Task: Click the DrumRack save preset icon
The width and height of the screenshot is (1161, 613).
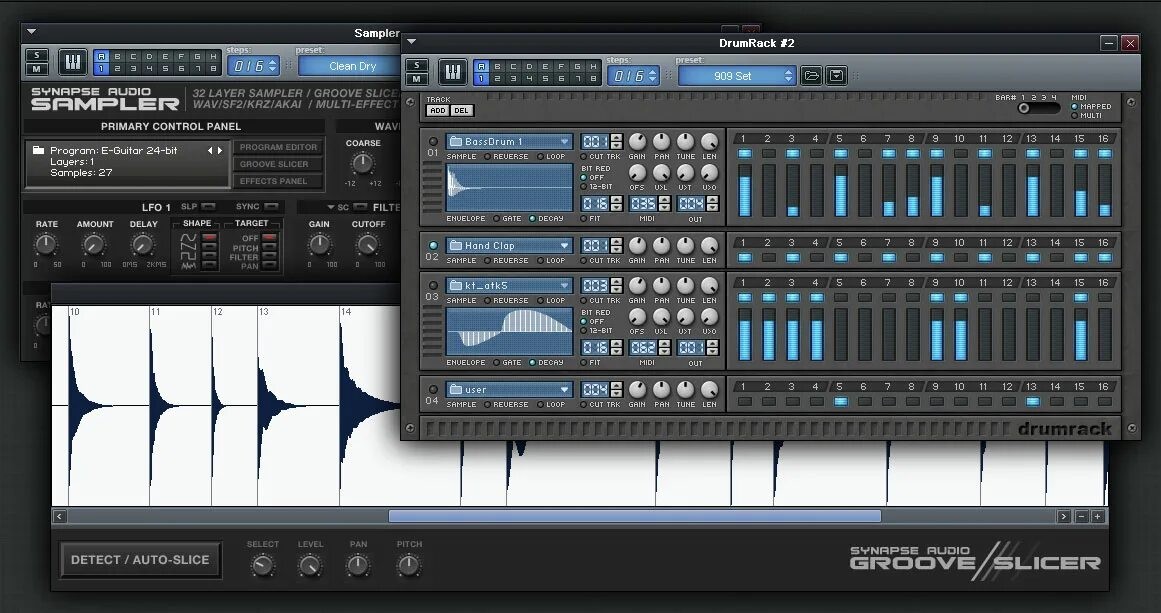Action: [x=836, y=76]
